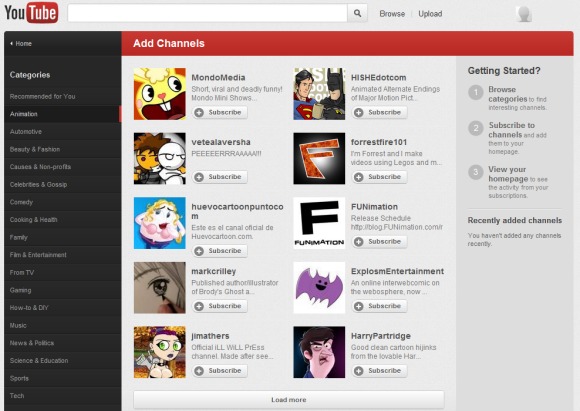Open MondoMedia channel thumbnail
This screenshot has width=580, height=411.
(x=160, y=94)
